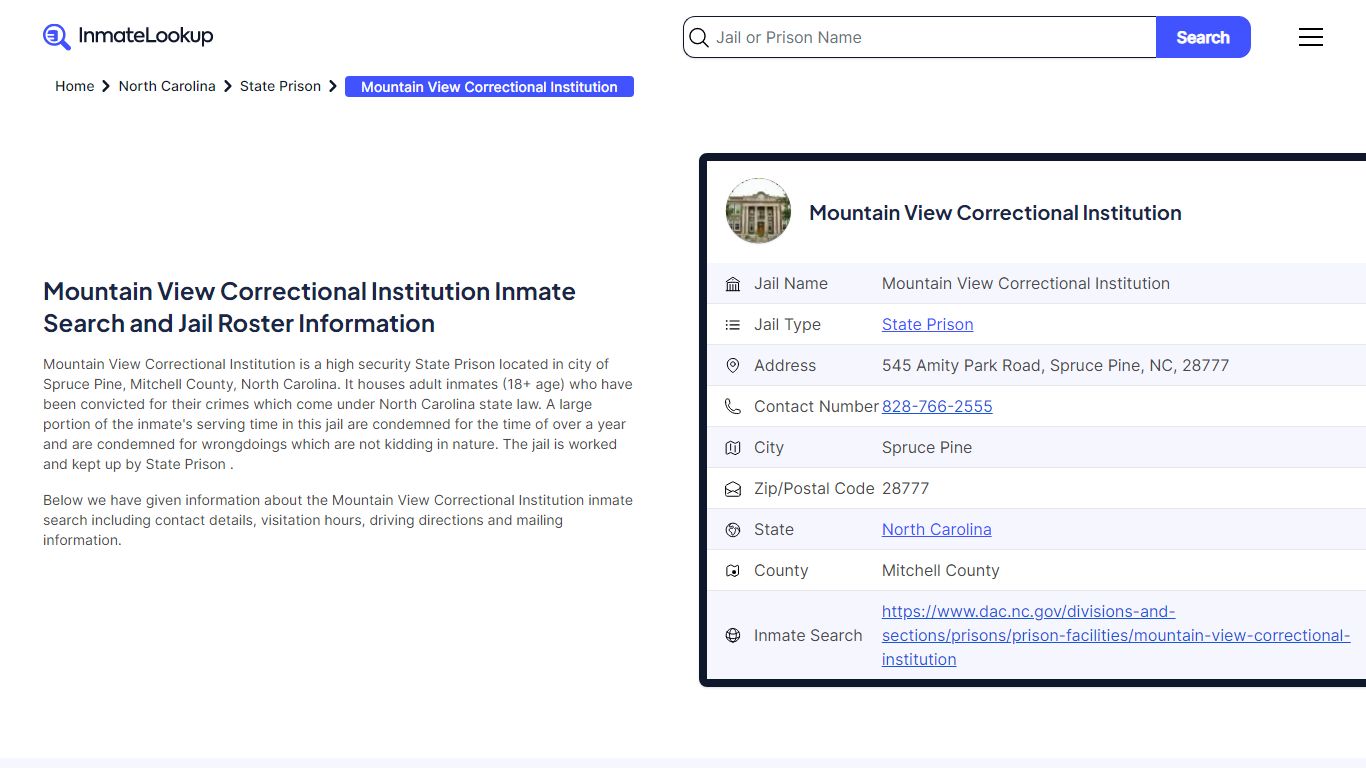This screenshot has width=1366, height=768.
Task: Click the chevron after North Carolina breadcrumb
Action: (228, 86)
